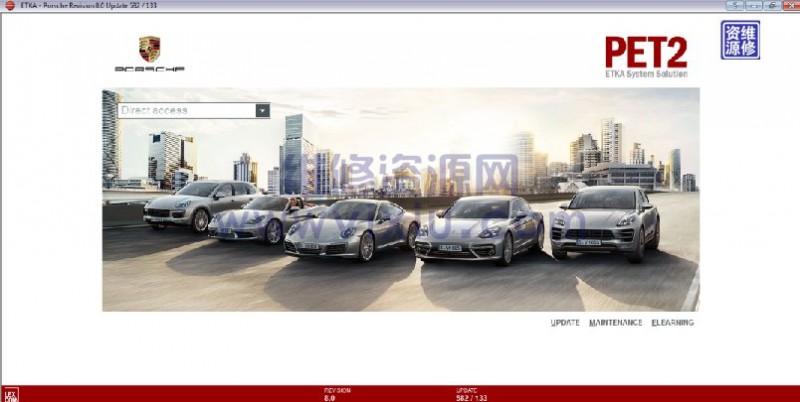800x402 pixels.
Task: Click the Direct access input field
Action: 187,111
